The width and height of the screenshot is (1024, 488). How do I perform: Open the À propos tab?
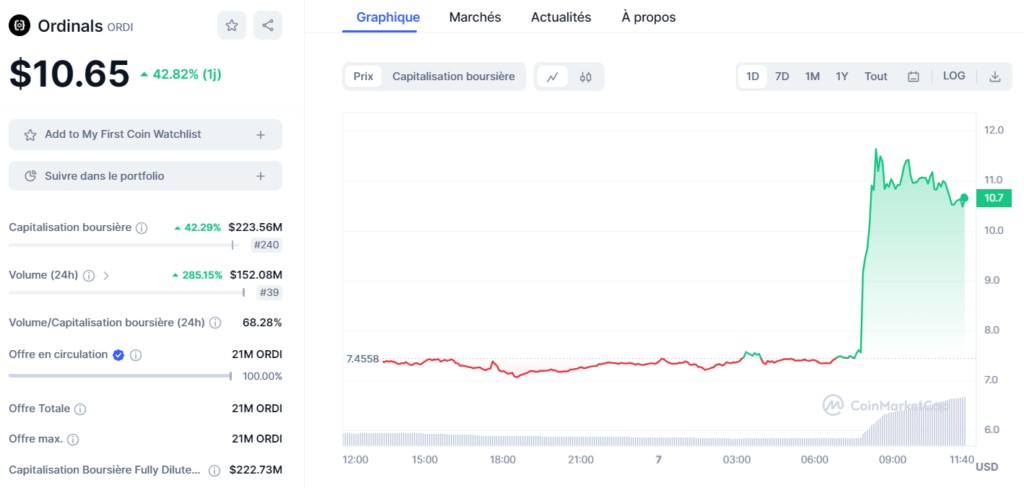pyautogui.click(x=648, y=18)
